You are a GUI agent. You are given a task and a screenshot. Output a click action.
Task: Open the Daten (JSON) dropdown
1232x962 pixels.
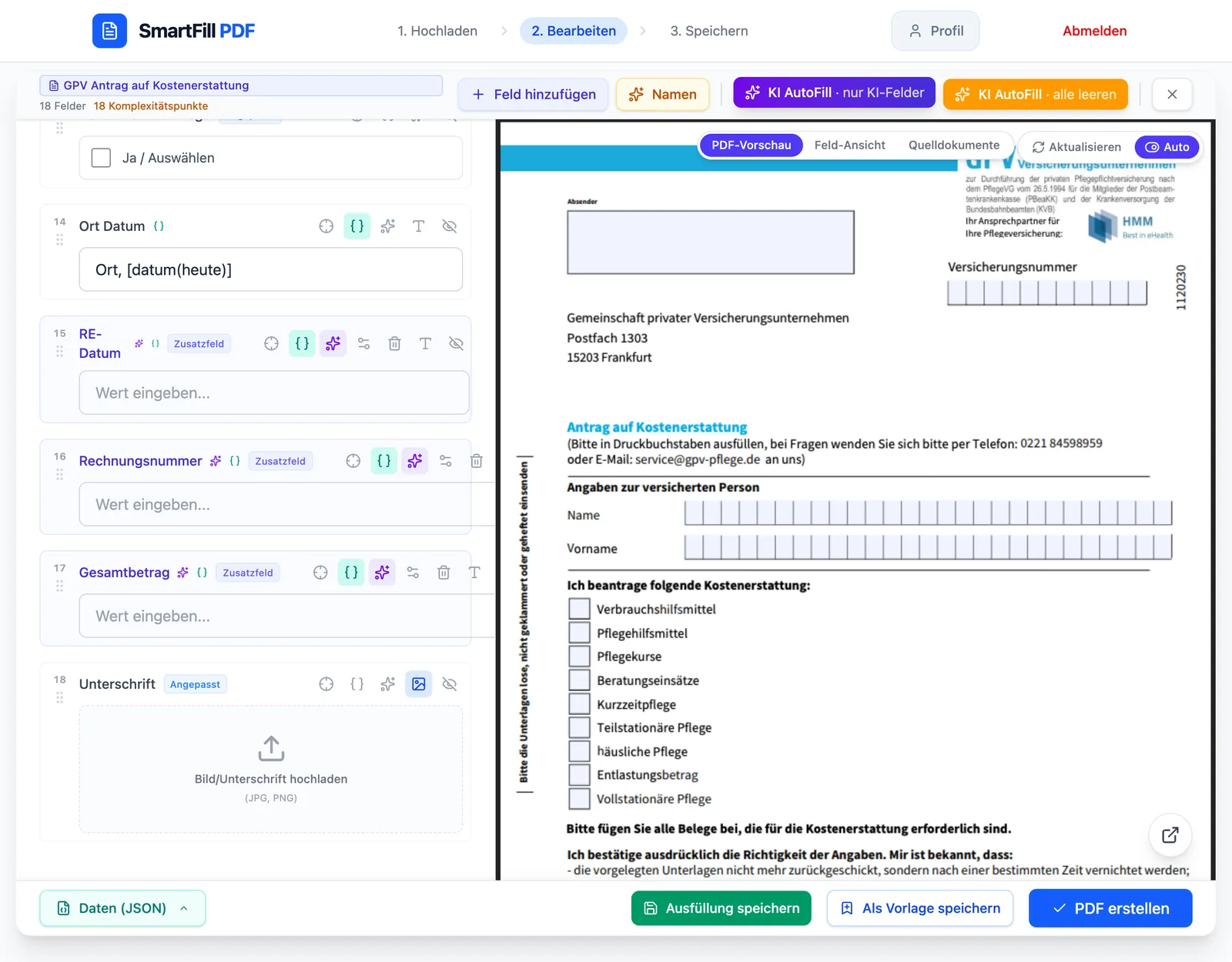pos(122,908)
